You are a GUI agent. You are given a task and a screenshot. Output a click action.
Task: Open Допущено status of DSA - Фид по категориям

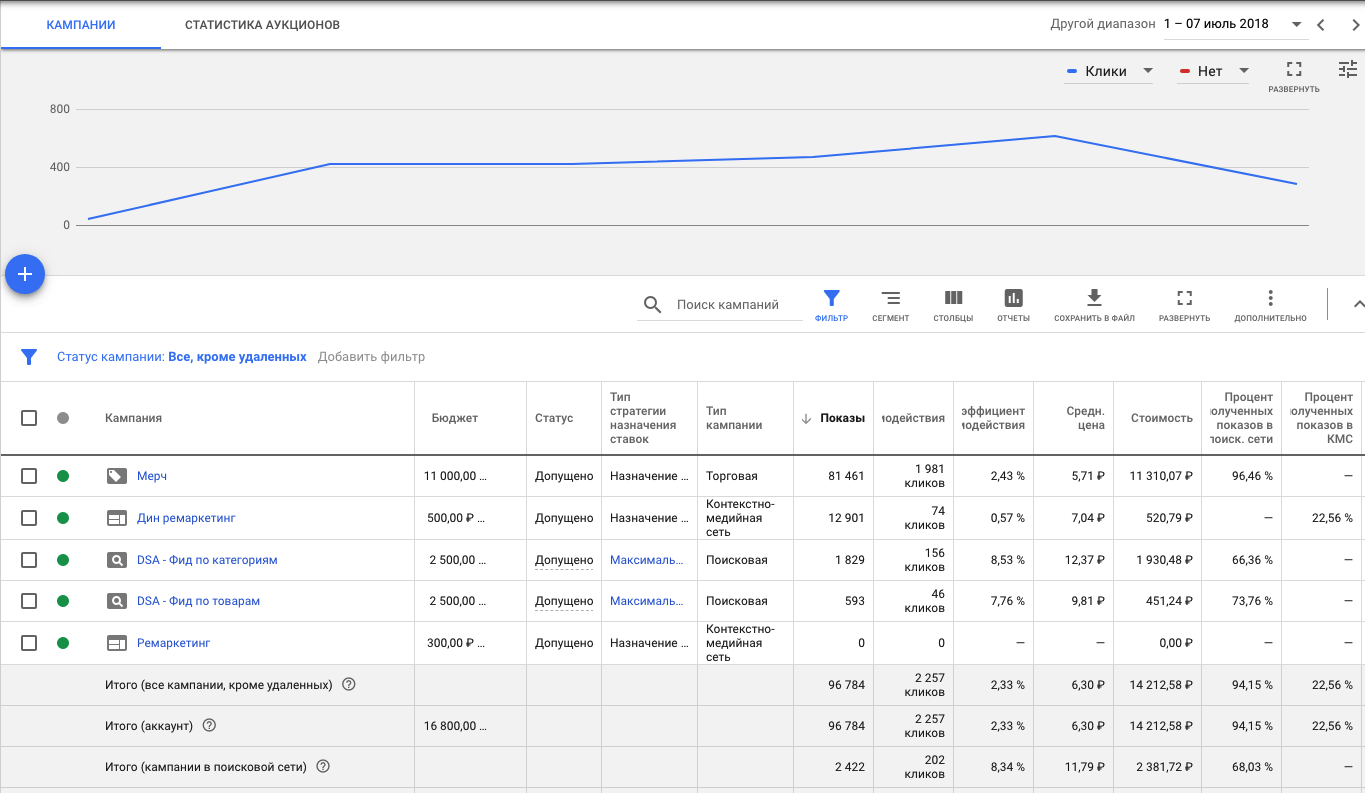[x=564, y=560]
